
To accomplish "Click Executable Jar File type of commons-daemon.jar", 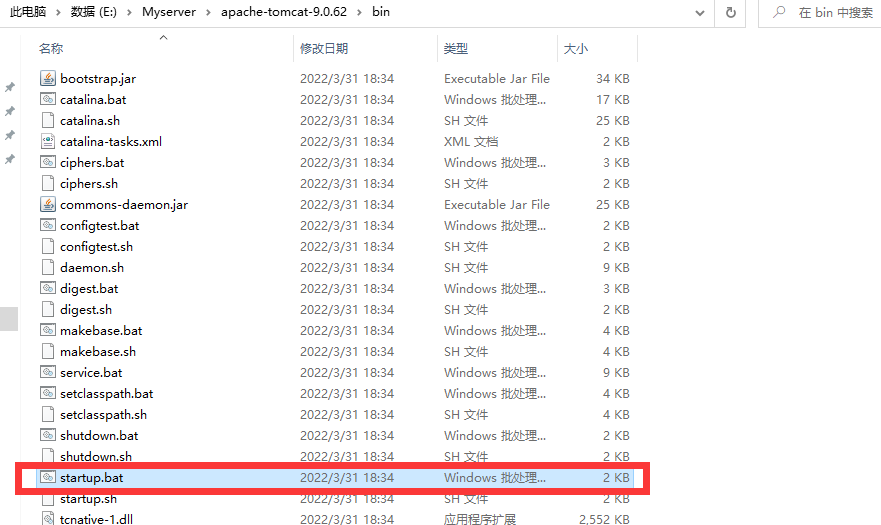I will point(497,205).
